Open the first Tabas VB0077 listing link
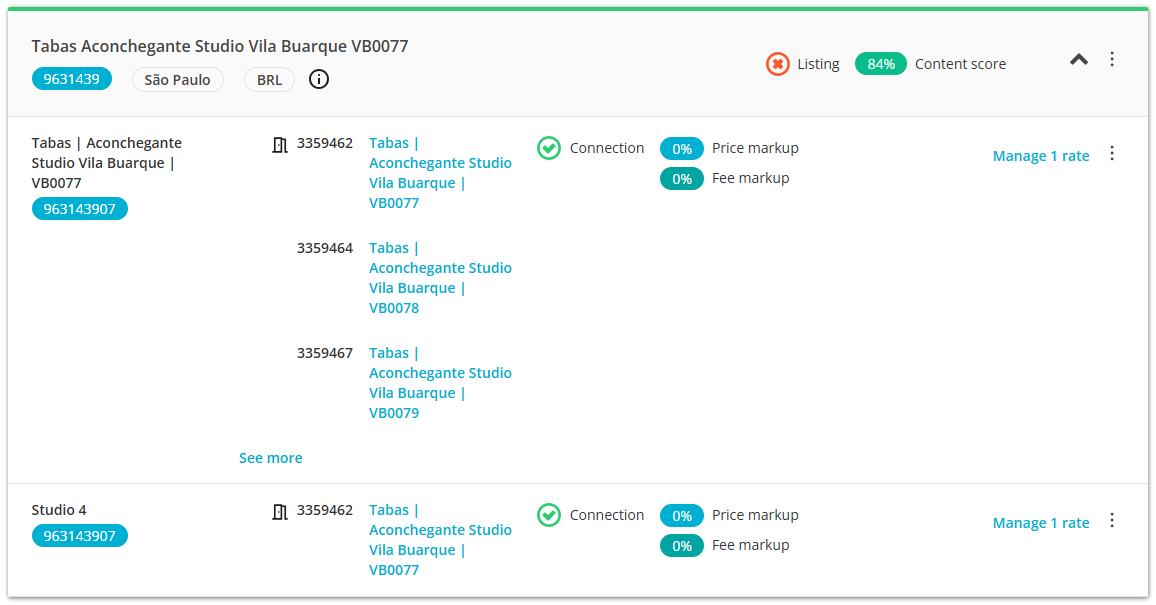Image resolution: width=1156 pixels, height=605 pixels. pos(440,173)
